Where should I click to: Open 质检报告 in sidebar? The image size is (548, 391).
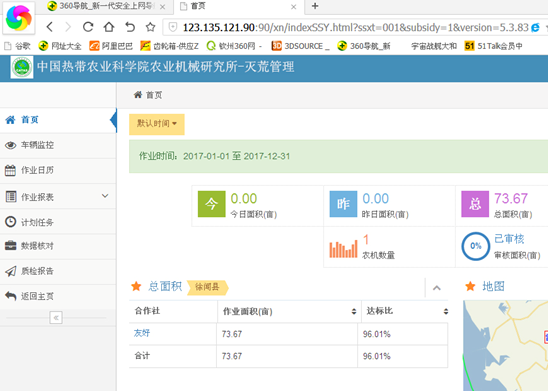tap(58, 271)
